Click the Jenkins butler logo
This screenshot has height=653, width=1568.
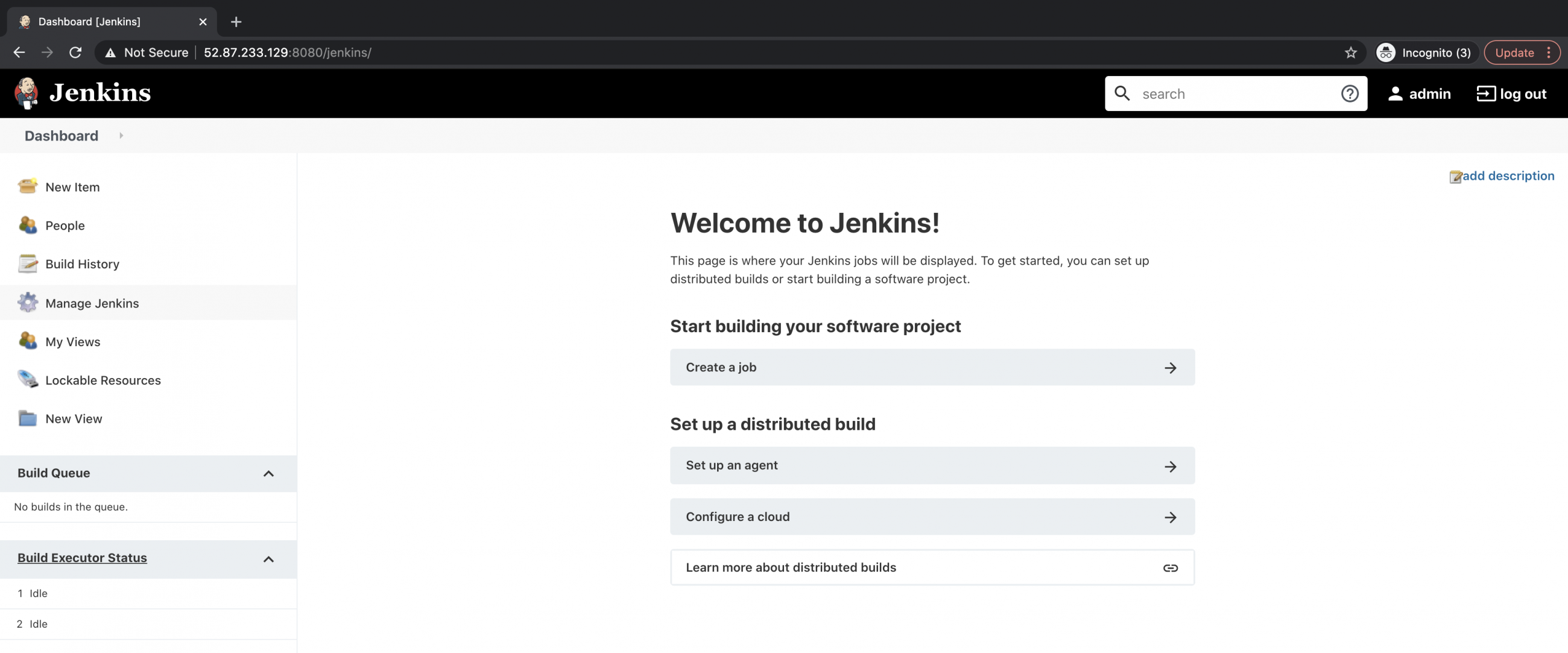click(x=25, y=92)
